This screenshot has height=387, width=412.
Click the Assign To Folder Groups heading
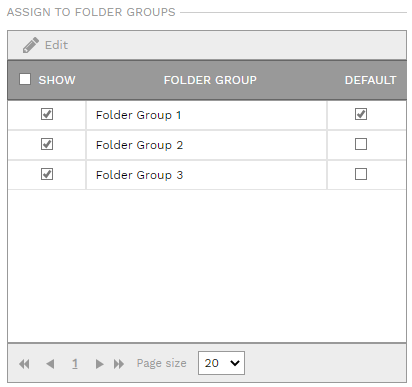91,12
